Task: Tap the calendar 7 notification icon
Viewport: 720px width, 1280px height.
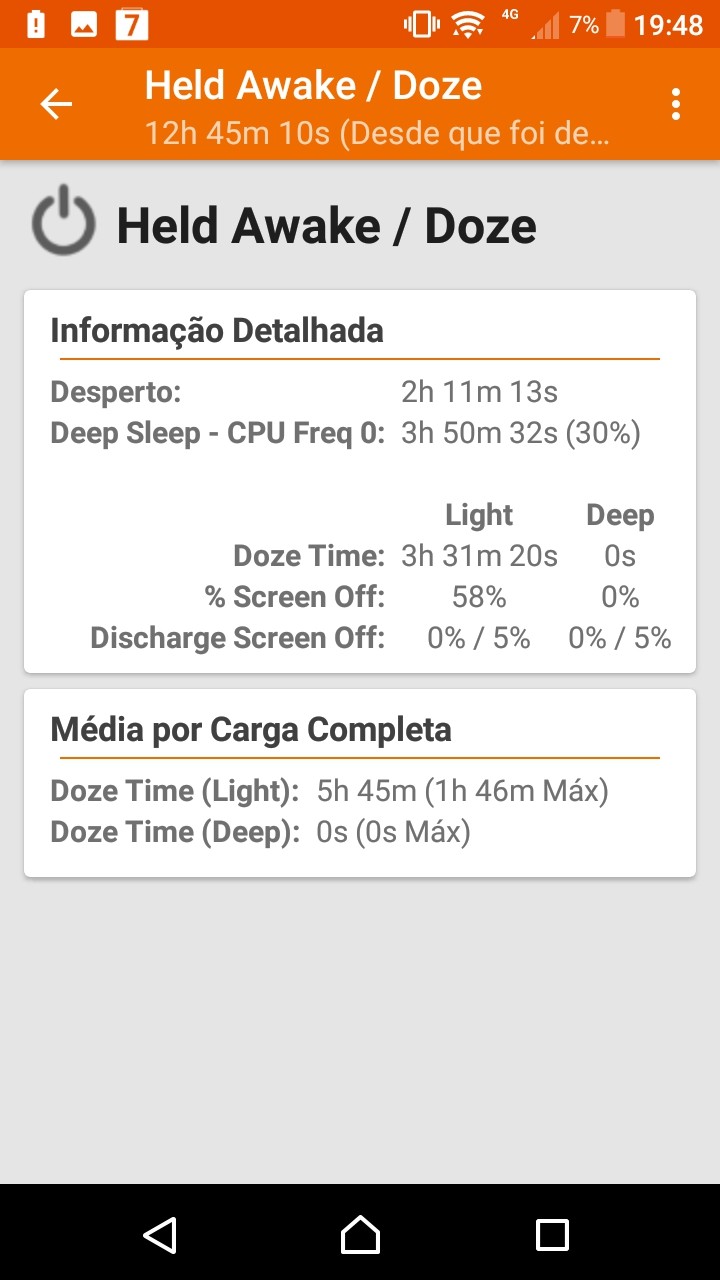Action: pos(132,24)
